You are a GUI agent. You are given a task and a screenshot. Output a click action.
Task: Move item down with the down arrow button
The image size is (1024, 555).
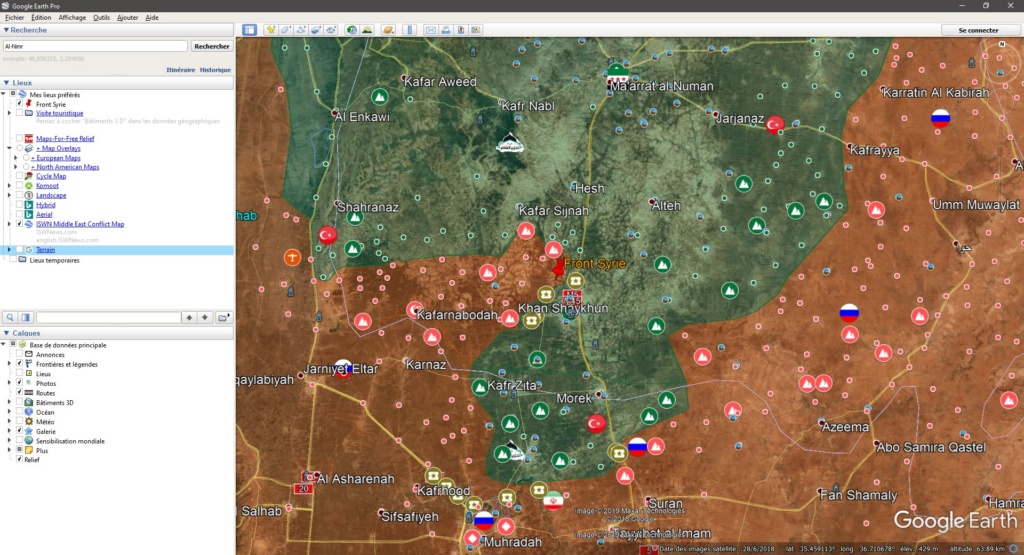pos(205,317)
